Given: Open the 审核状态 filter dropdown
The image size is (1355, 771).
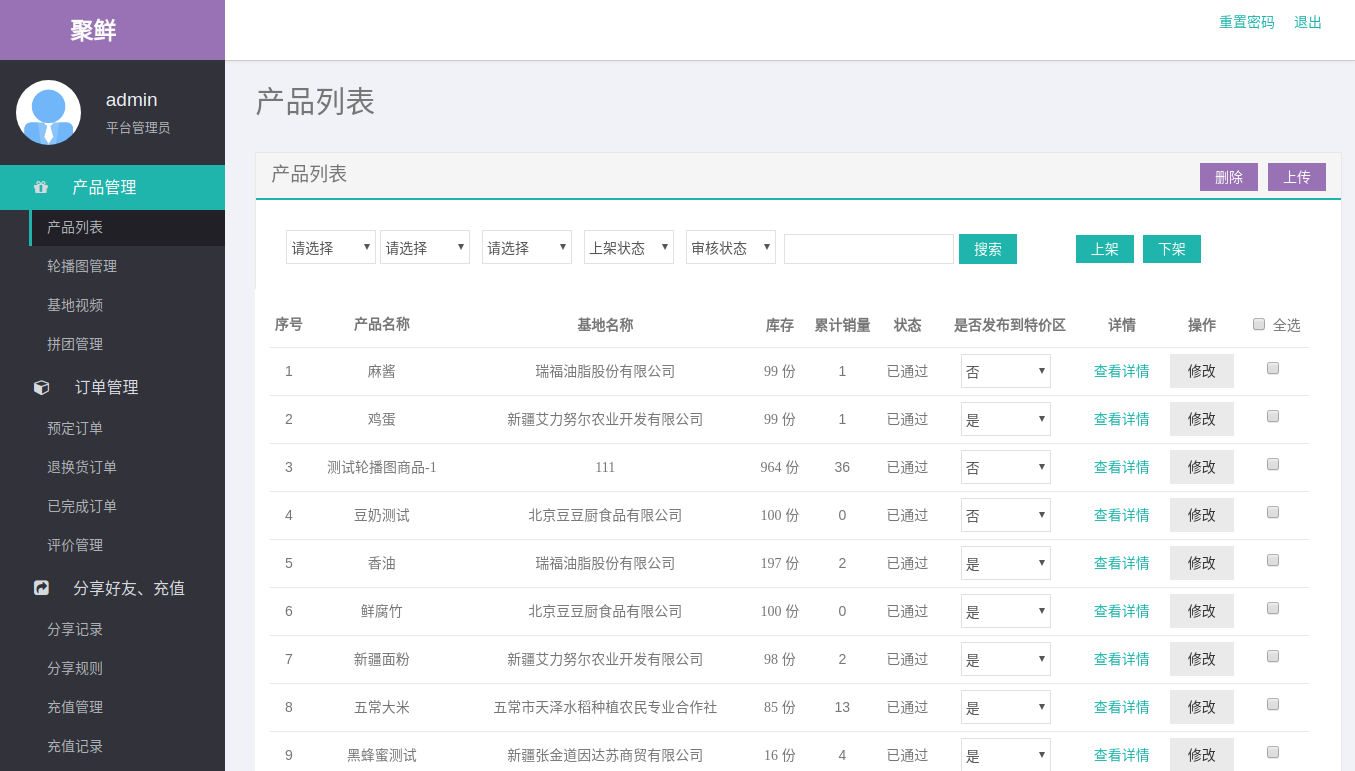Looking at the screenshot, I should pyautogui.click(x=731, y=247).
